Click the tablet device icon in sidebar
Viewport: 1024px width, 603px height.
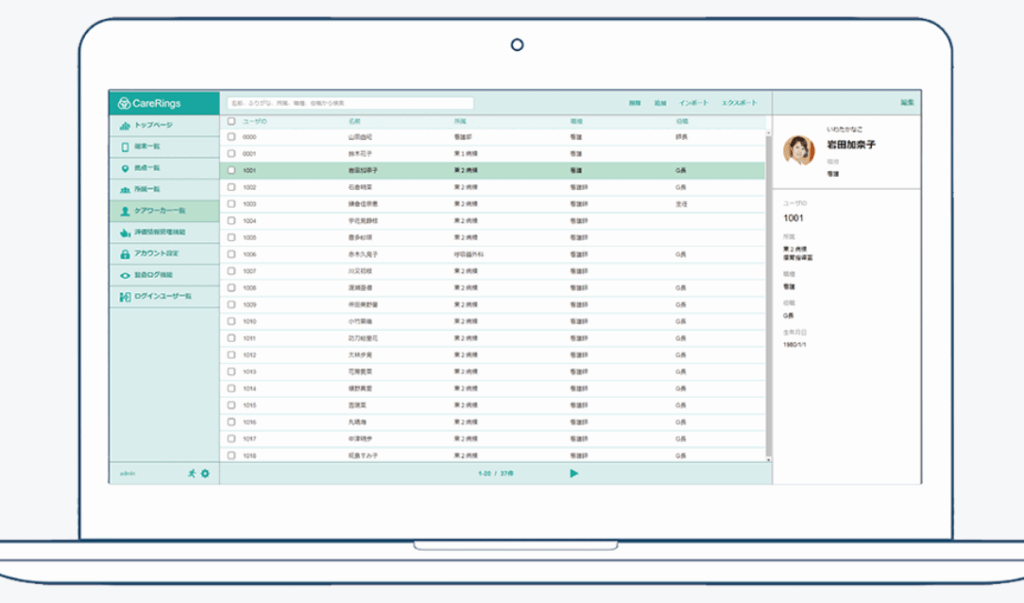coord(125,147)
